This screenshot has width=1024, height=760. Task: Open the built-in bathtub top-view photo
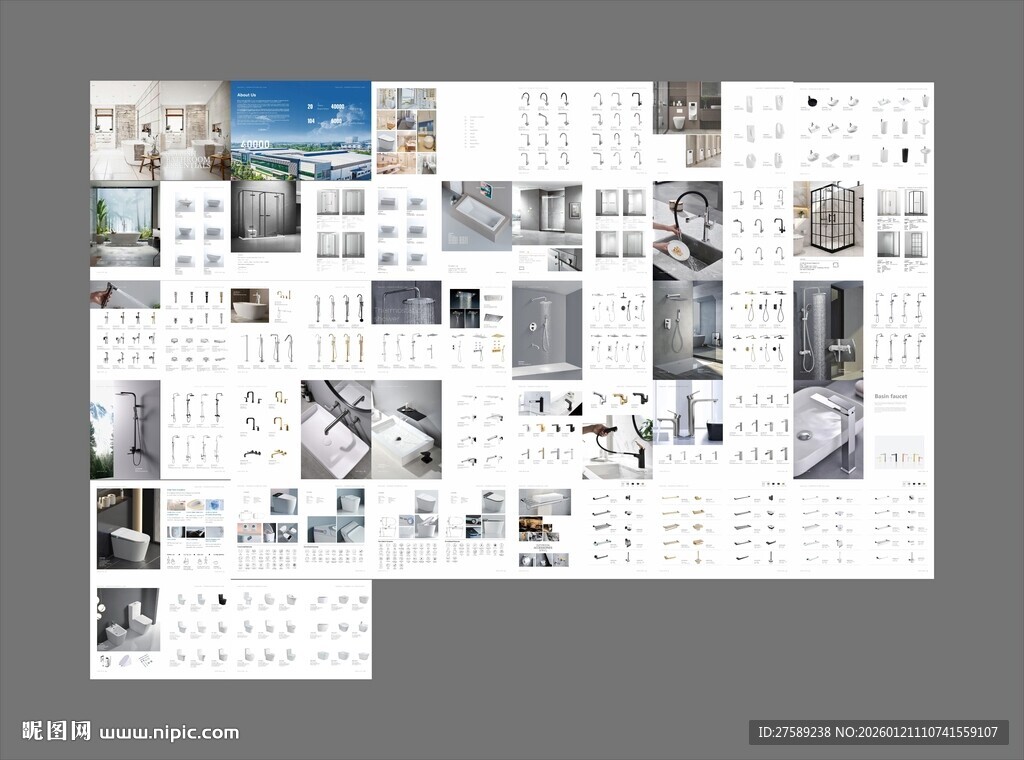click(477, 216)
